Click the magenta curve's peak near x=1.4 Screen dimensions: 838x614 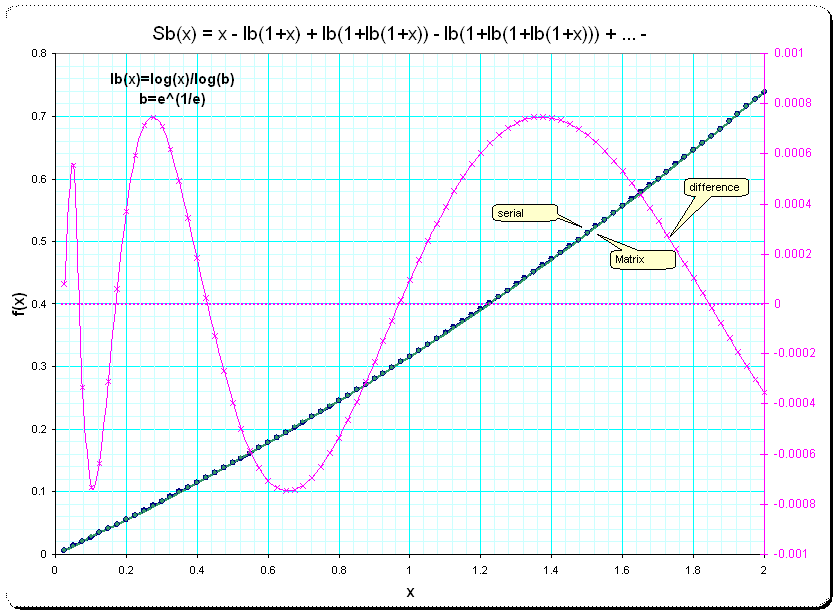[x=540, y=116]
